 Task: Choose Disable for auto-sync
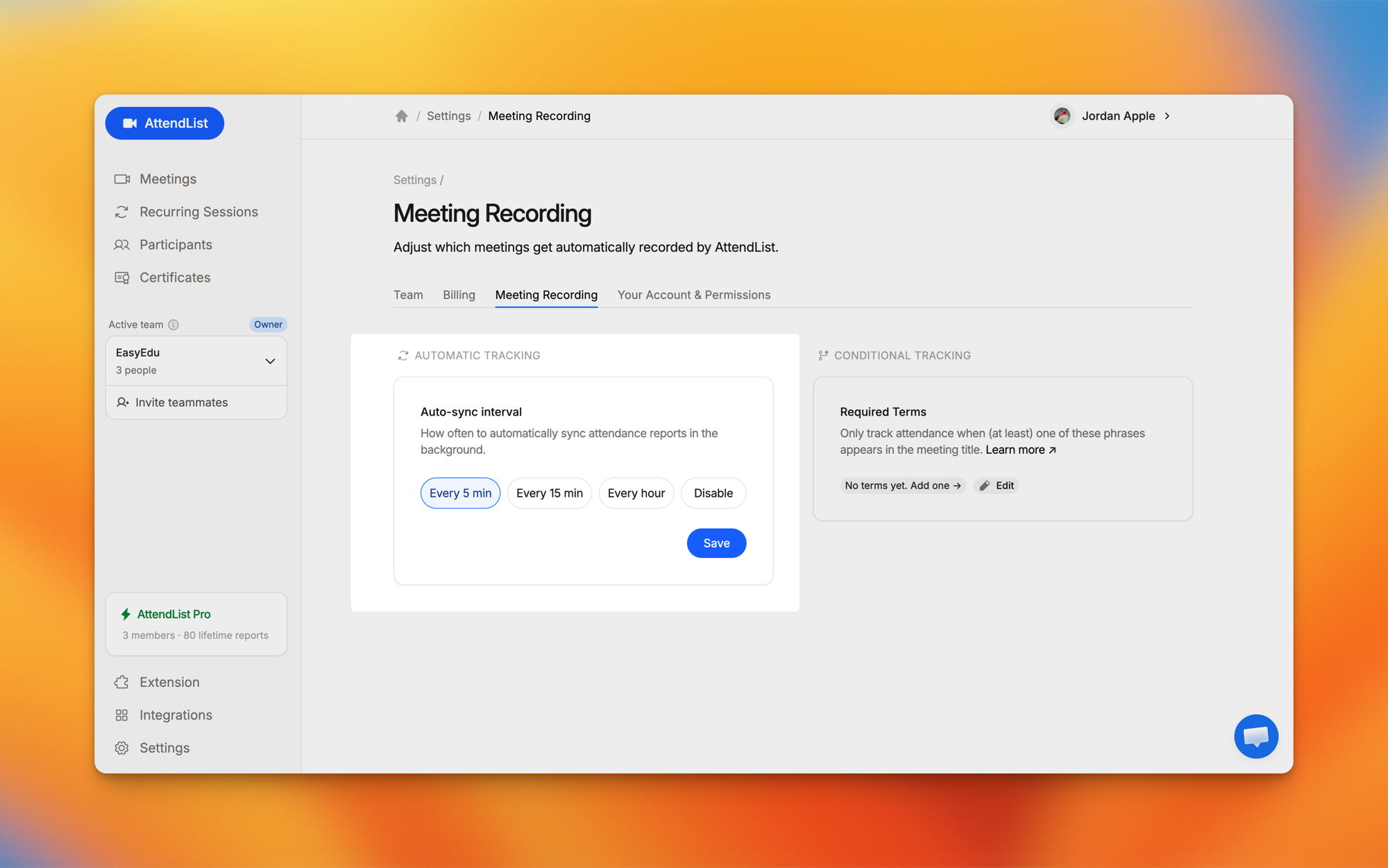coord(713,493)
